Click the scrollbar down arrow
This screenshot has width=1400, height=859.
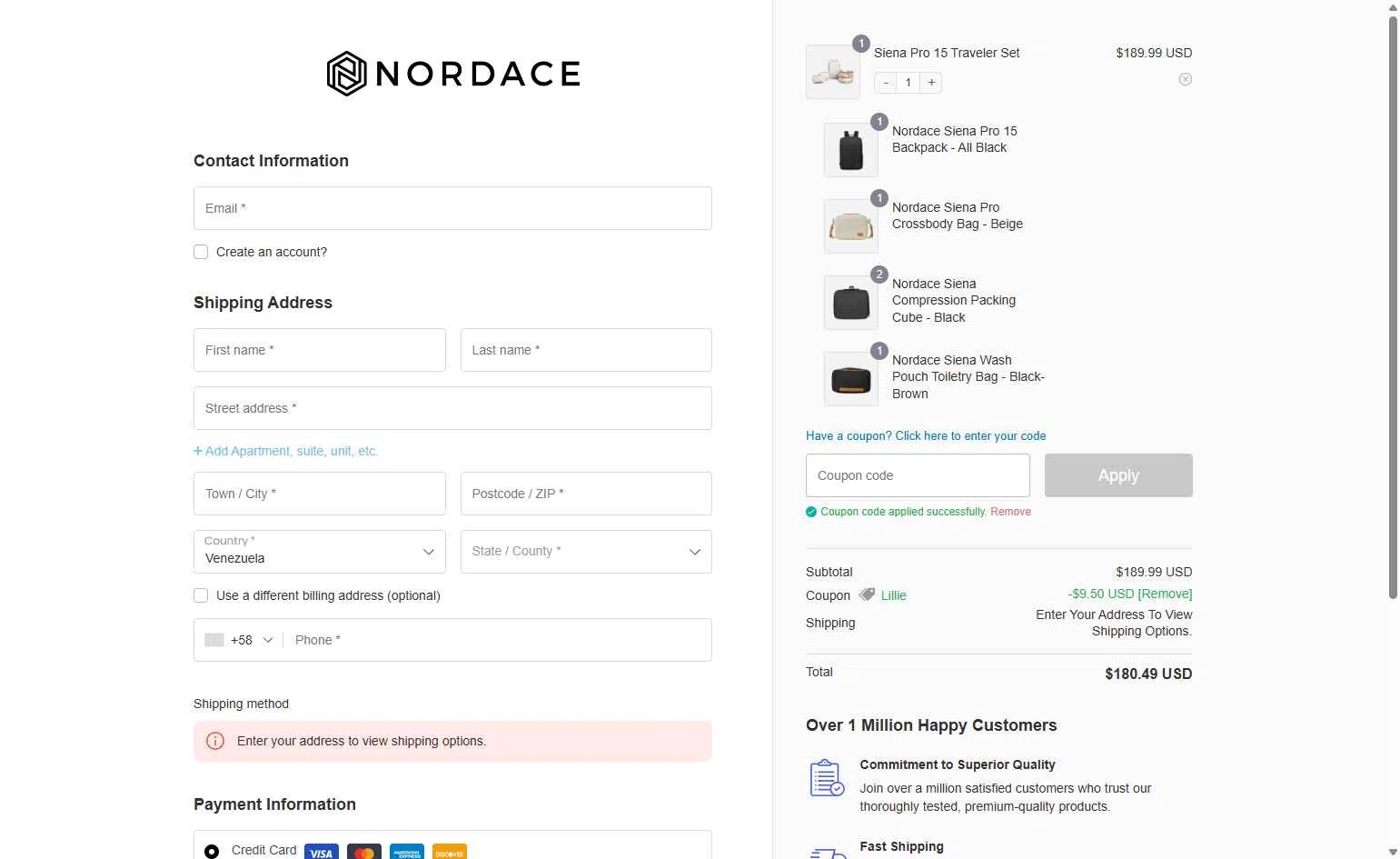1393,852
